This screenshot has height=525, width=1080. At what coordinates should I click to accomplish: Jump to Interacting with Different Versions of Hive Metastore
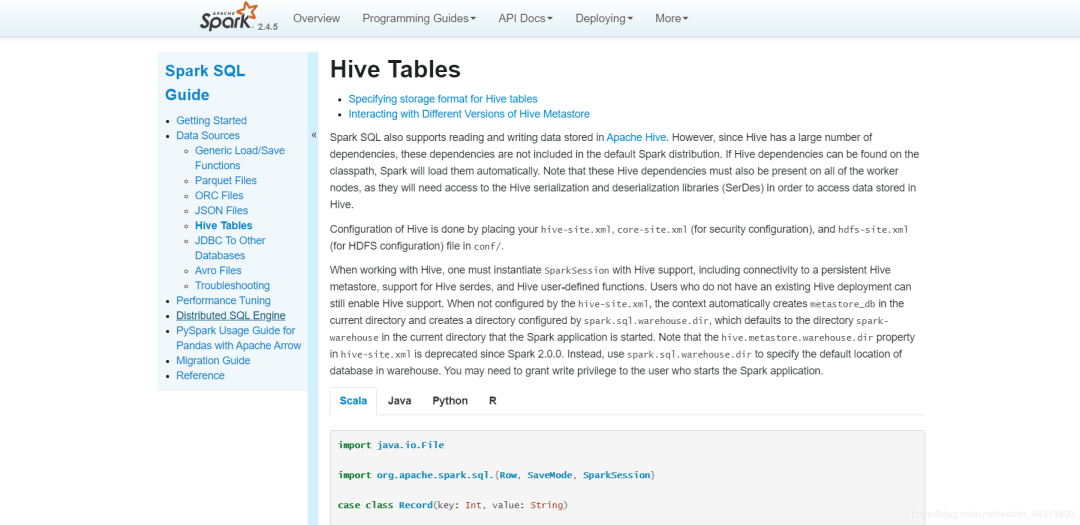click(469, 114)
